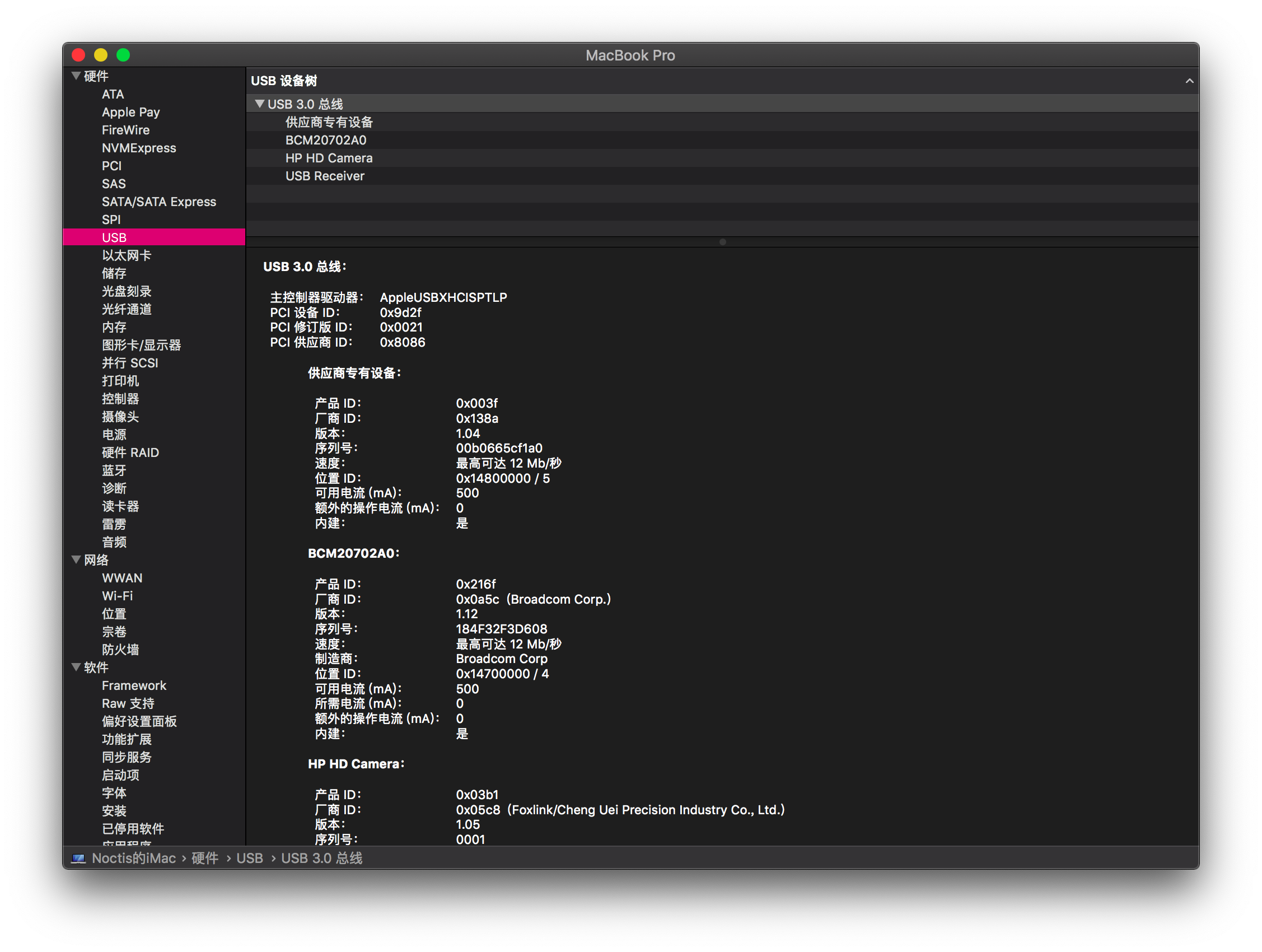Open the 蓝牙 Bluetooth sidebar item
1262x952 pixels.
coord(114,470)
